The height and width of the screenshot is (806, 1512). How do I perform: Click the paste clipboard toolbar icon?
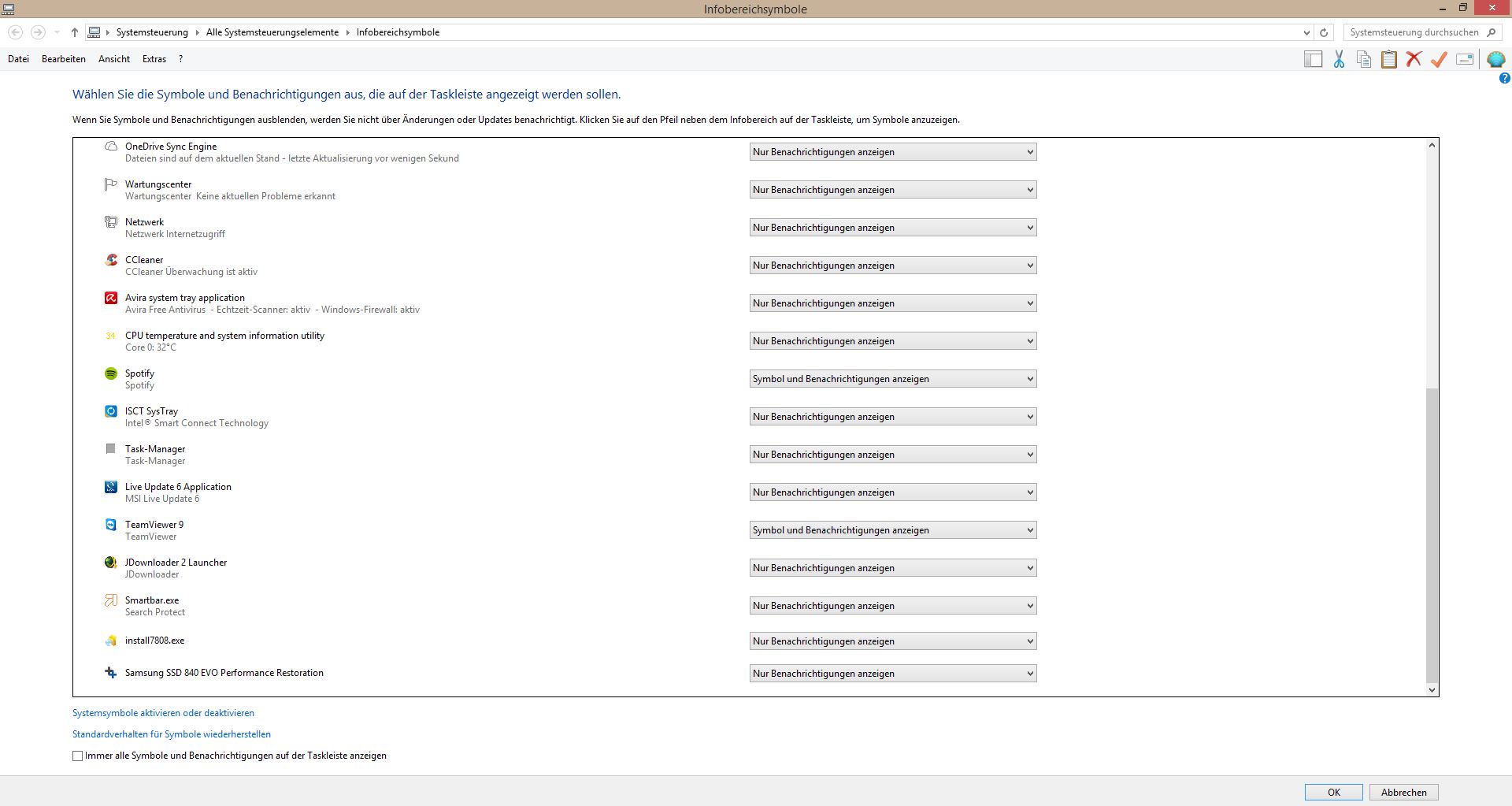click(x=1389, y=59)
